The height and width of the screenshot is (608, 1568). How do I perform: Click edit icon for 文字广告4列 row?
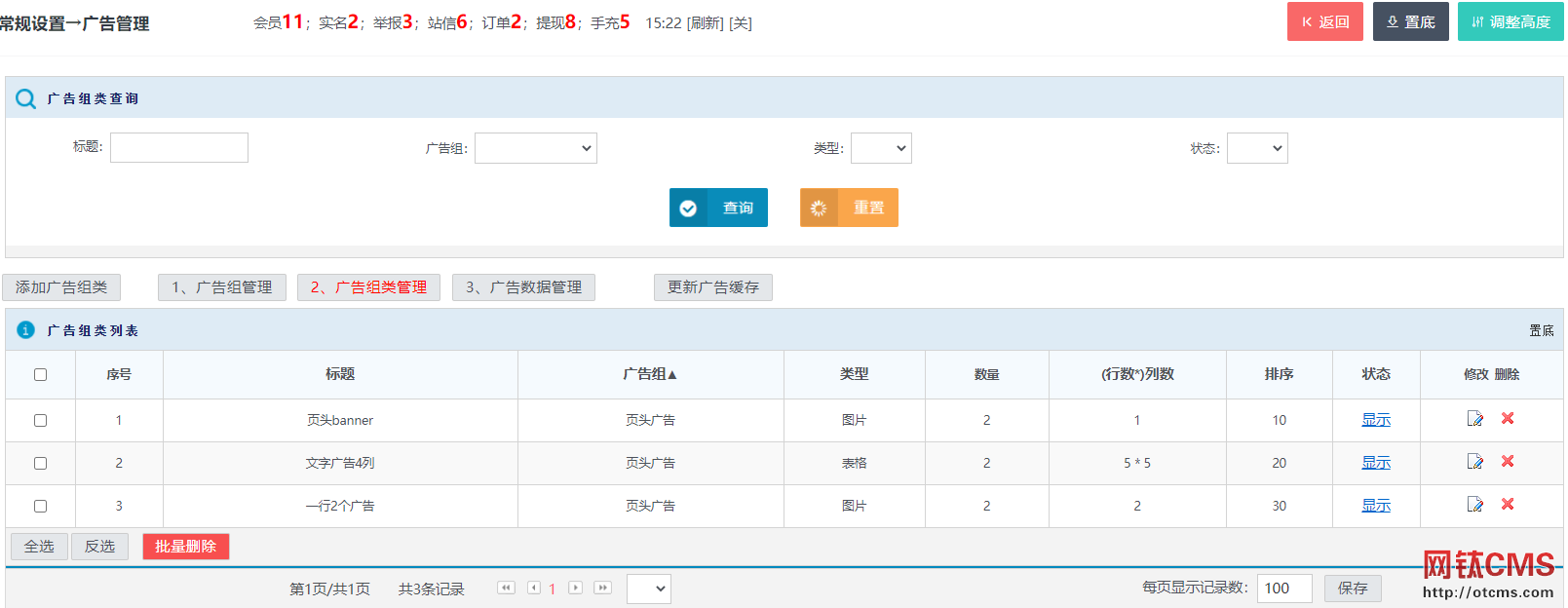pos(1474,462)
